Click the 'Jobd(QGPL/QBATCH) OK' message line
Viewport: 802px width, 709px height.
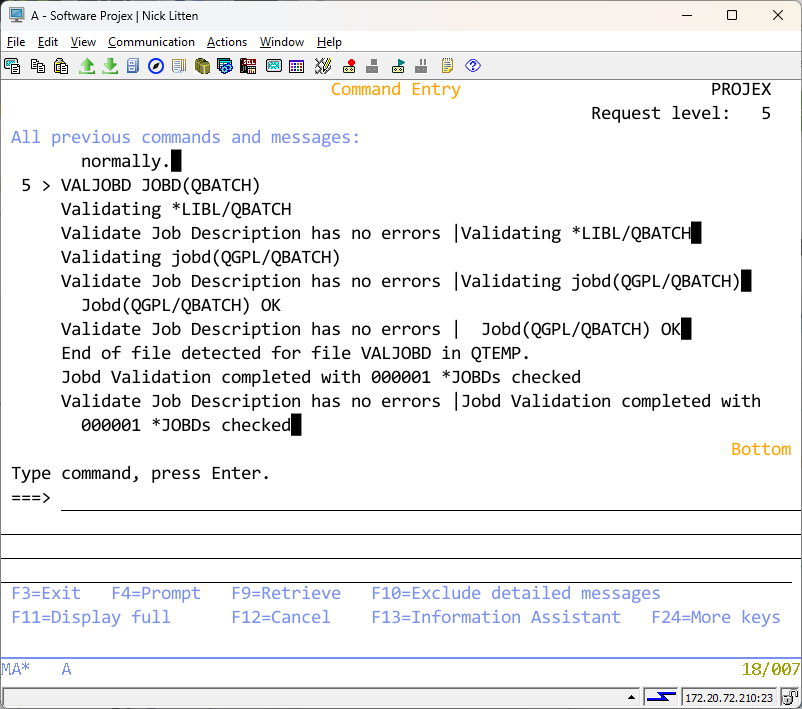[x=181, y=305]
